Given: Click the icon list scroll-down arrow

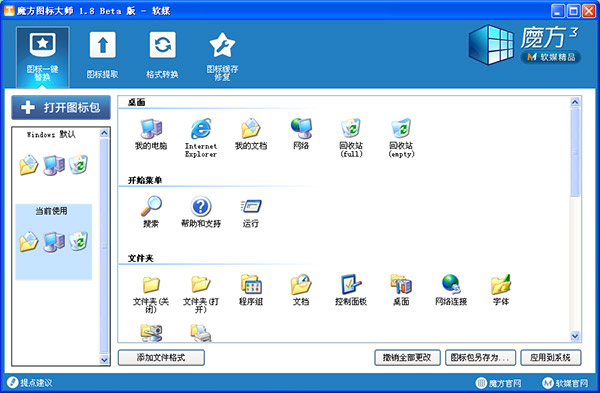Looking at the screenshot, I should tap(575, 336).
